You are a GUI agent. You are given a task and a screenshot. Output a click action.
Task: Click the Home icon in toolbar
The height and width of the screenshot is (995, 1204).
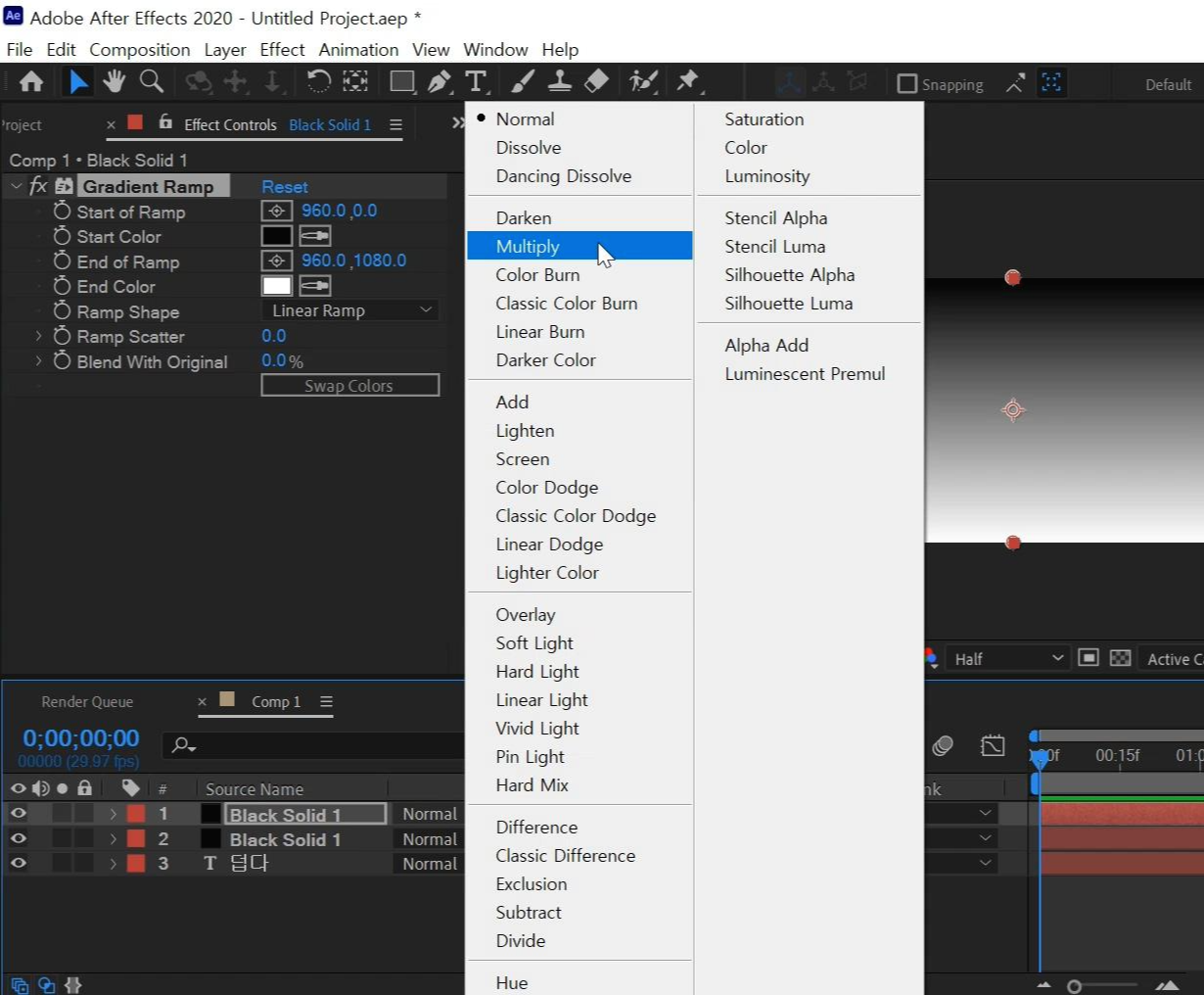click(31, 82)
